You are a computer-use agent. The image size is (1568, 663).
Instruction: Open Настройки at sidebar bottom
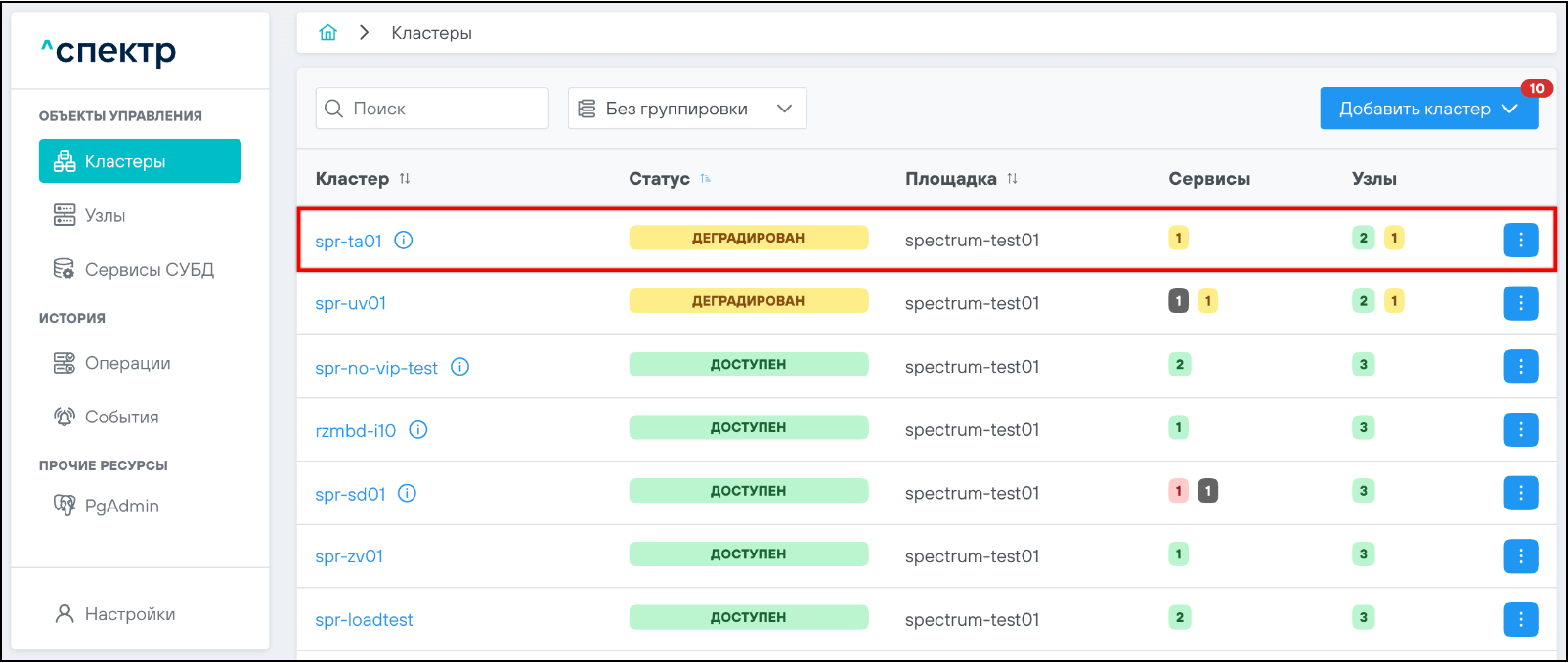tap(129, 614)
